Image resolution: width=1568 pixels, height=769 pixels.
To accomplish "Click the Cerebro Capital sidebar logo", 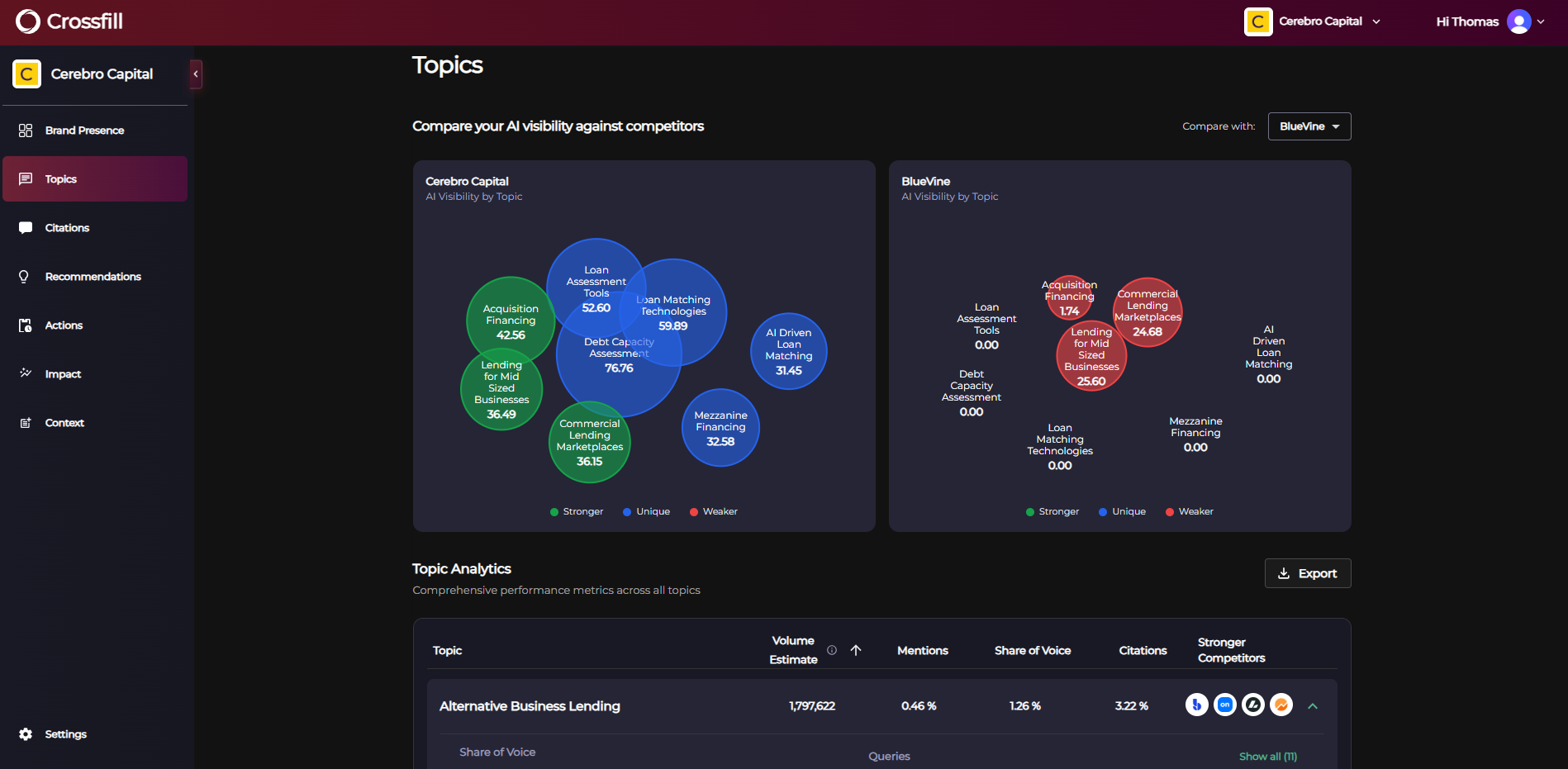I will coord(26,74).
